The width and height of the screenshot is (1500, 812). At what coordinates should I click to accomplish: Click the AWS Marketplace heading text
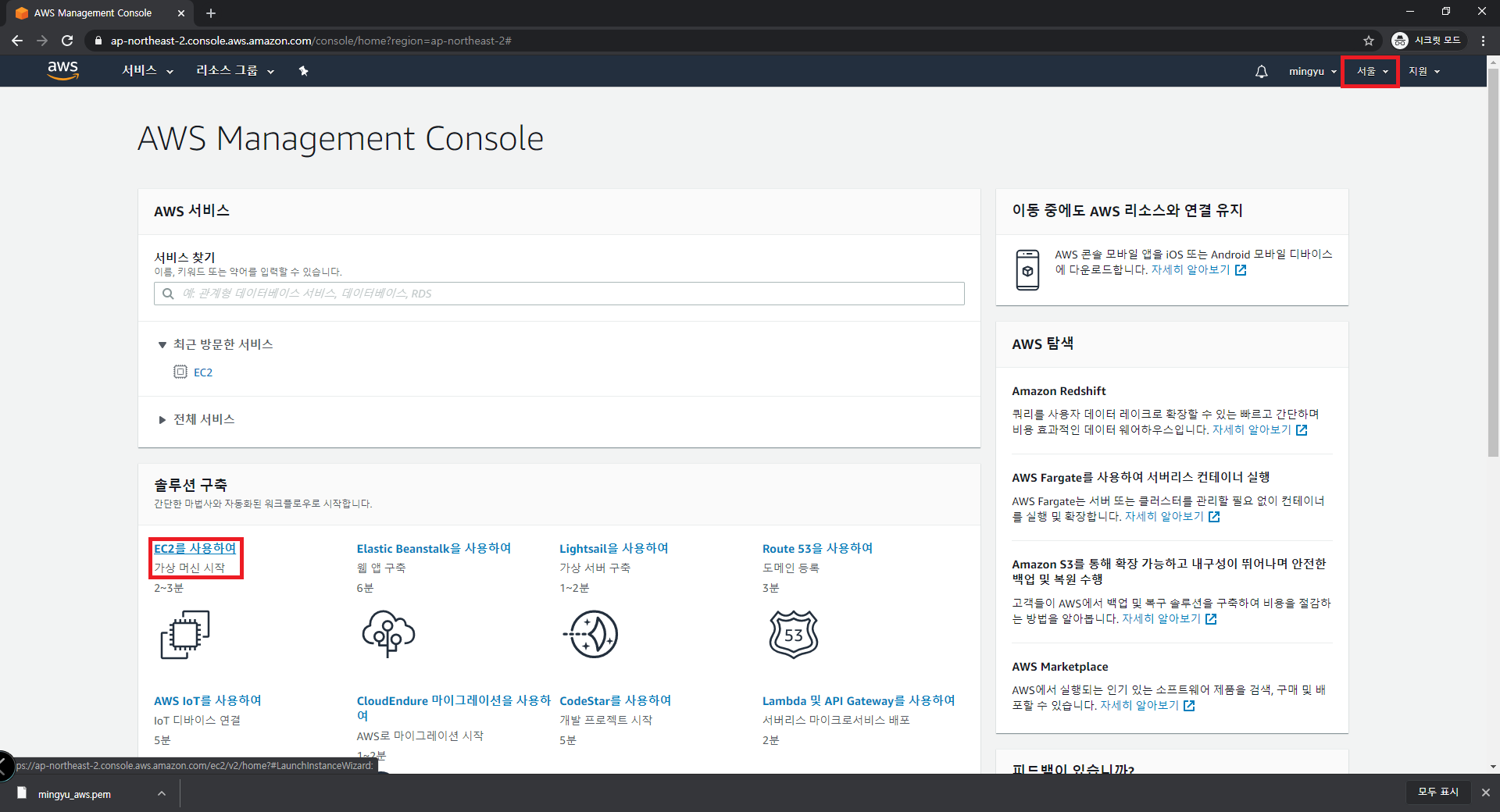[1059, 666]
